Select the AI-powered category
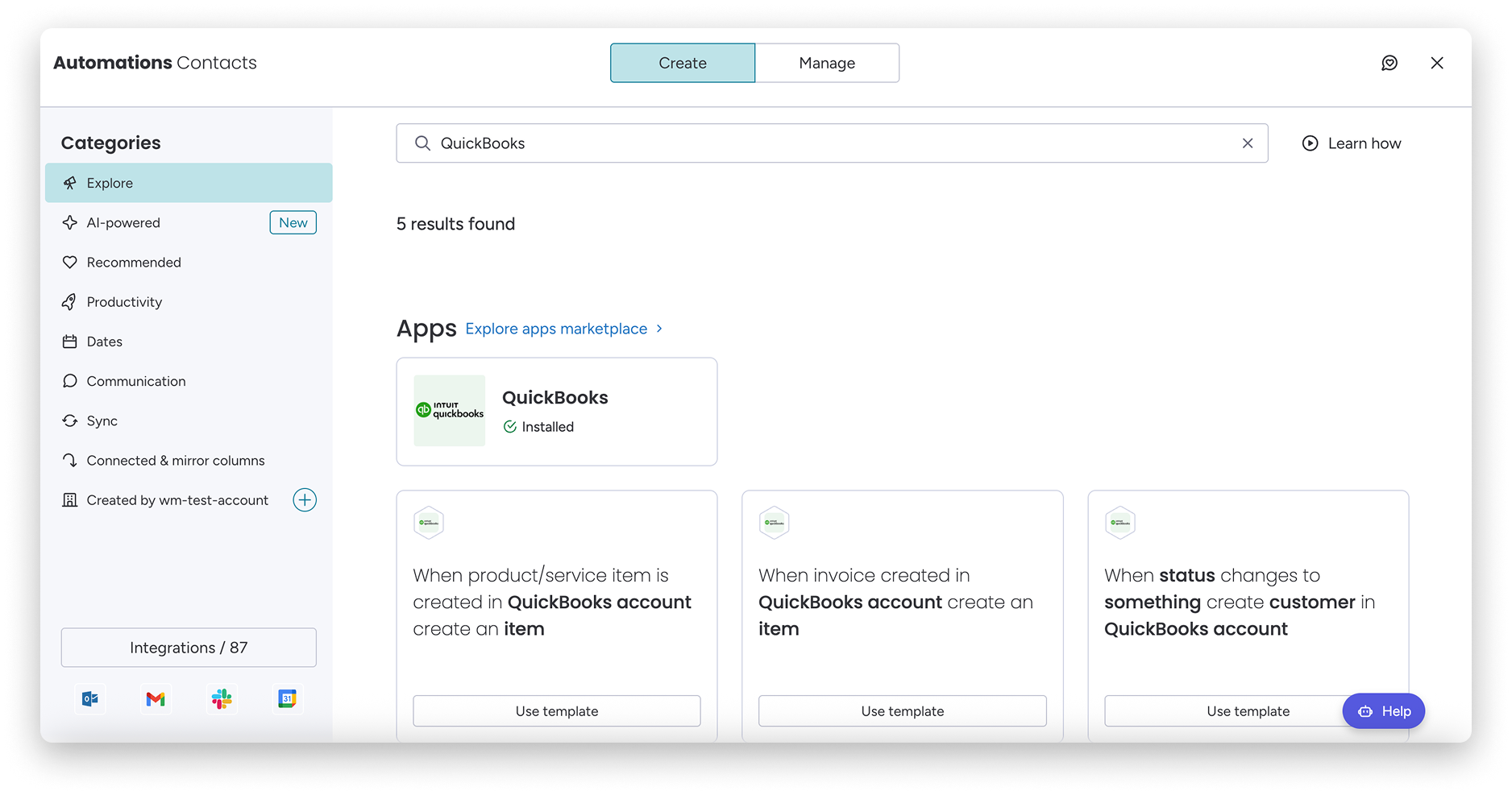Screen dimensions: 1512x795 tap(189, 222)
